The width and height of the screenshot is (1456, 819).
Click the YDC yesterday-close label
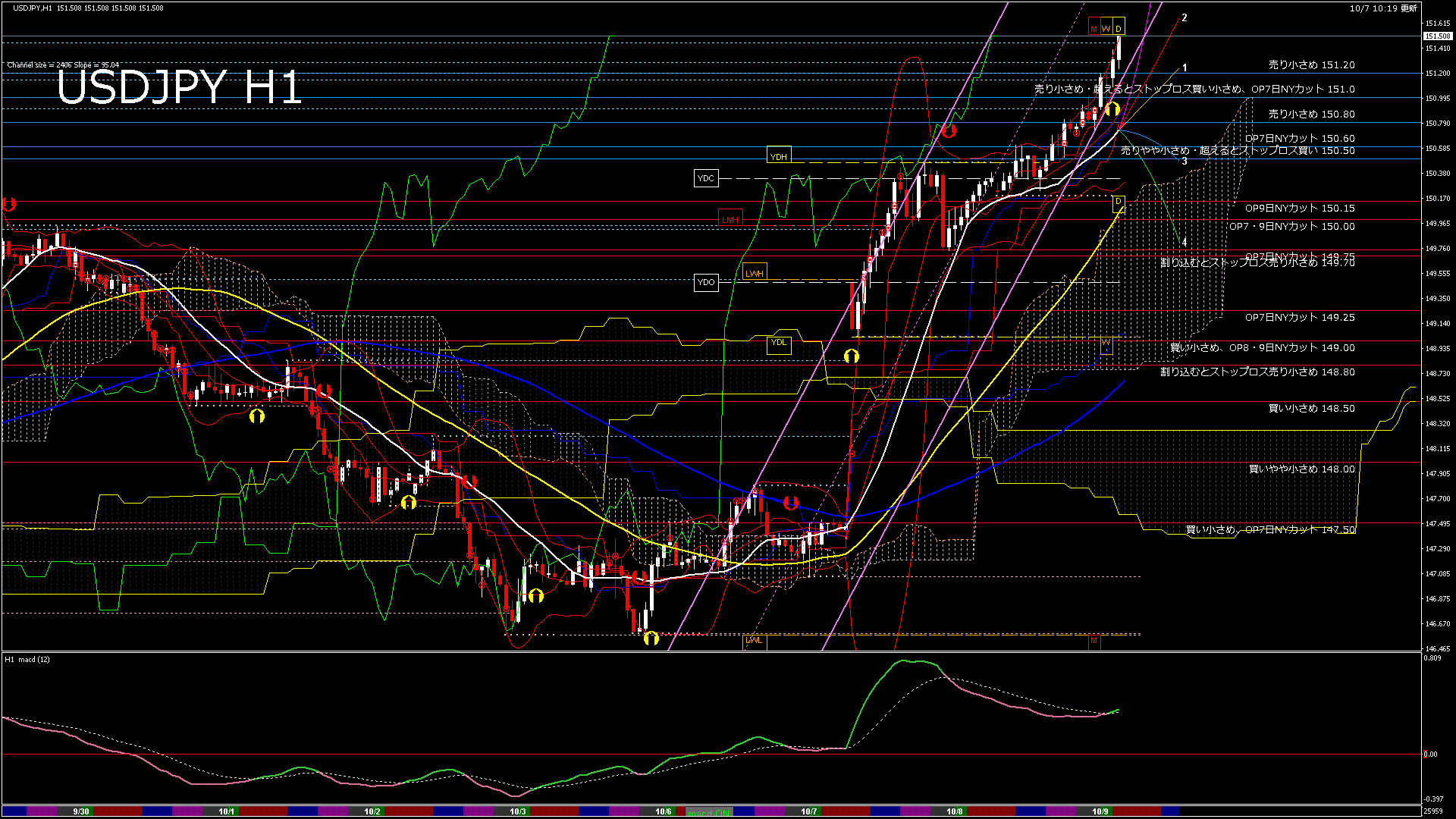pyautogui.click(x=706, y=179)
